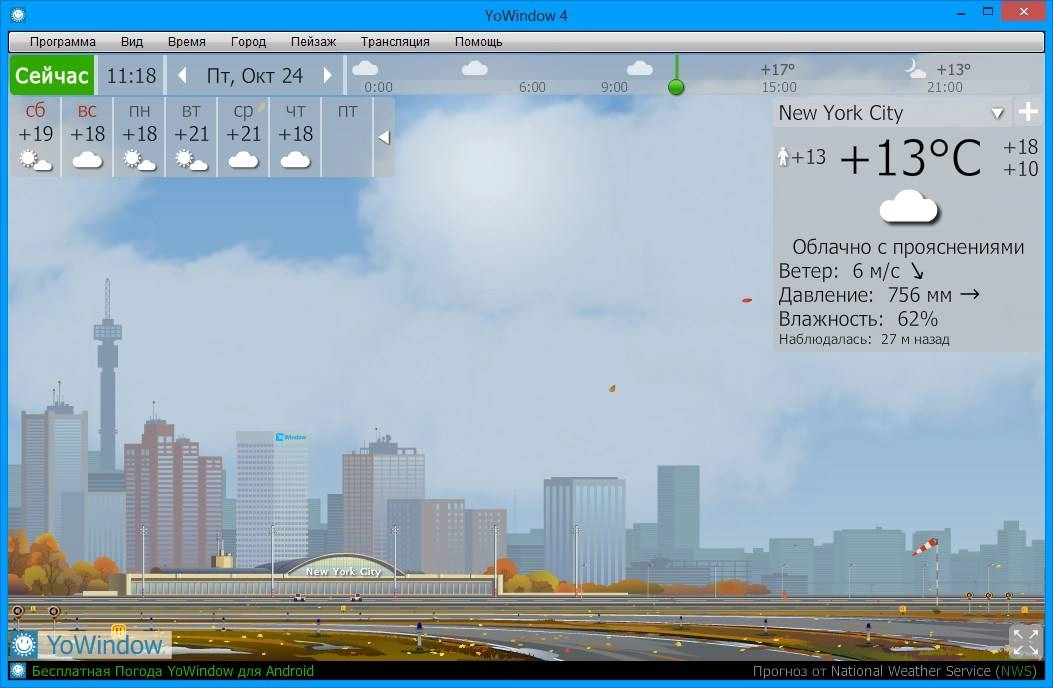Click the 11:18 time display
This screenshot has width=1053, height=688.
pos(132,76)
